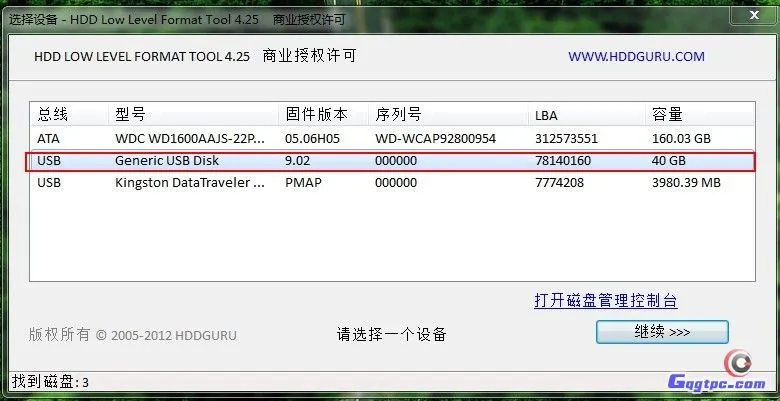Open the 打开磁盘管理控制台 link

(605, 301)
